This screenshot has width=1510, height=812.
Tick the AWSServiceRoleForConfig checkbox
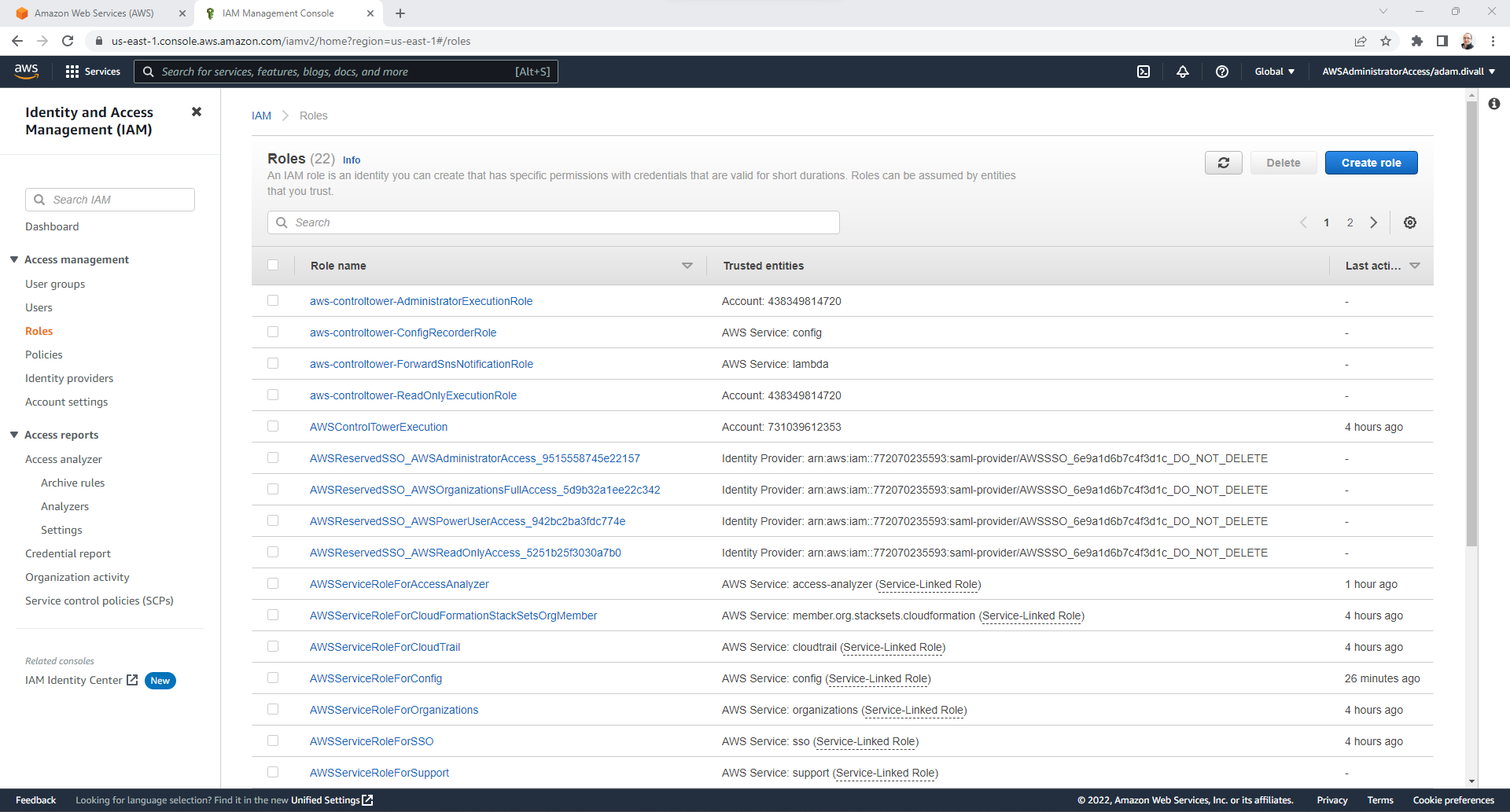point(273,678)
